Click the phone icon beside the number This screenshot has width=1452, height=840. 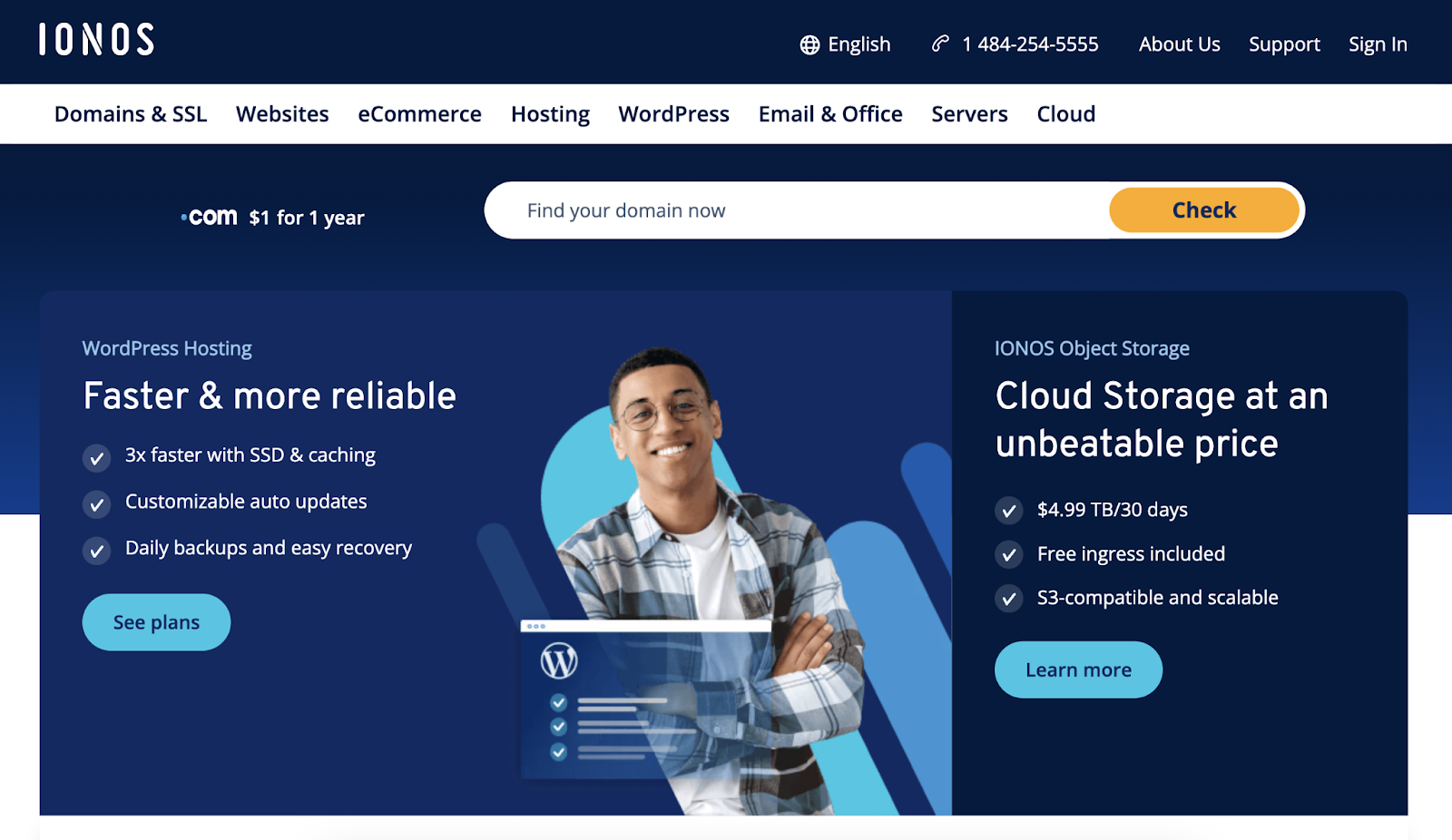point(938,44)
